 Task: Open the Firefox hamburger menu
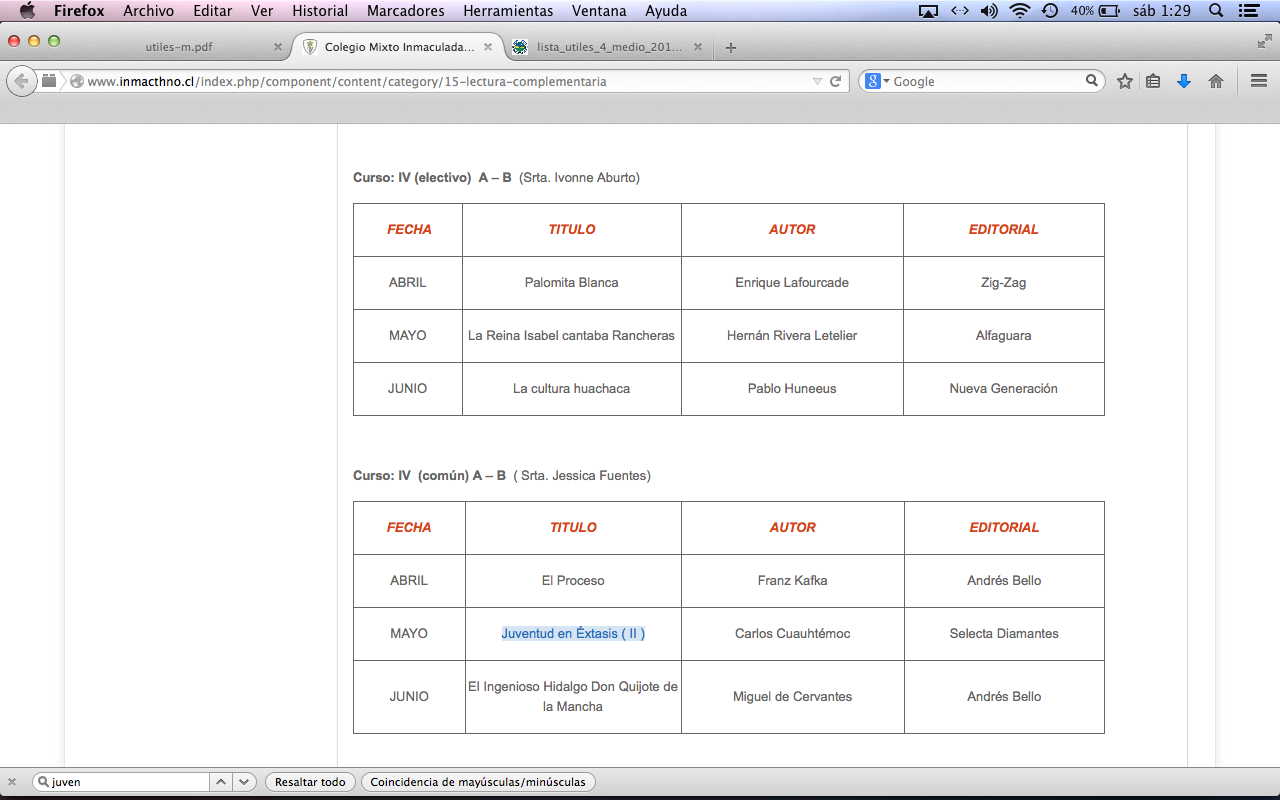point(1259,81)
